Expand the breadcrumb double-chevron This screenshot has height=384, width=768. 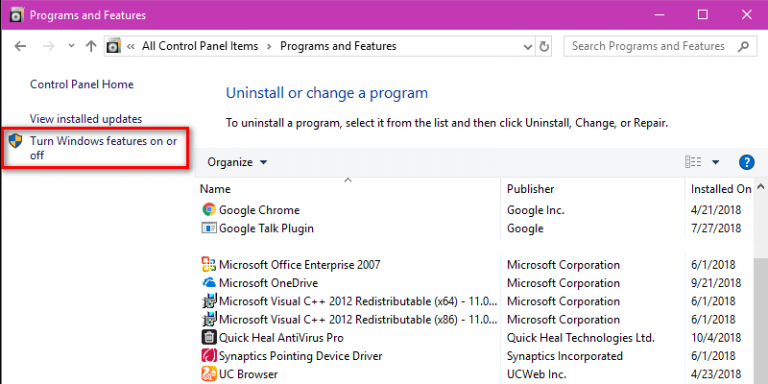click(x=131, y=47)
